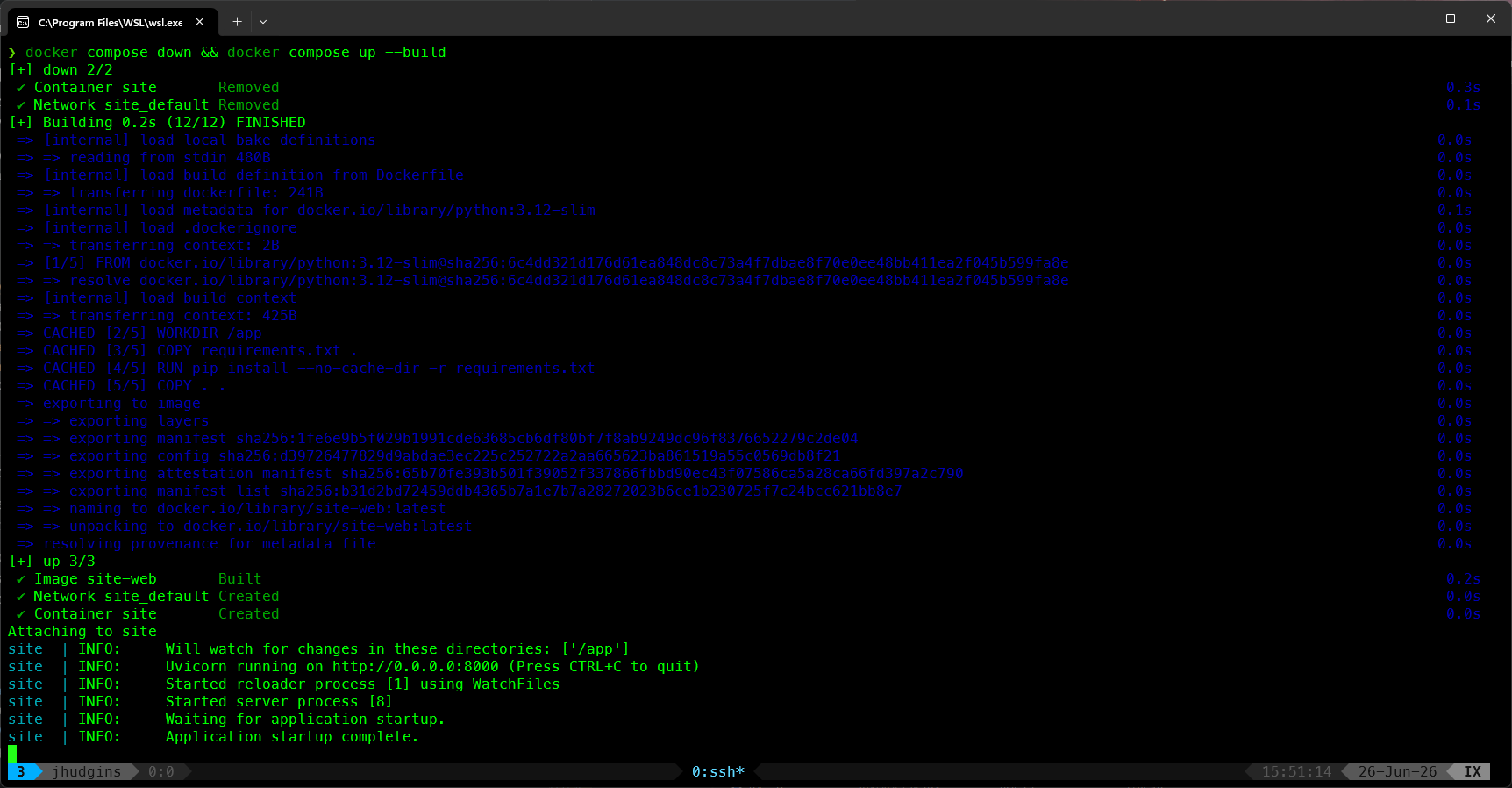This screenshot has width=1512, height=788.
Task: Click 'Waiting for application startup.' log line
Action: (227, 720)
